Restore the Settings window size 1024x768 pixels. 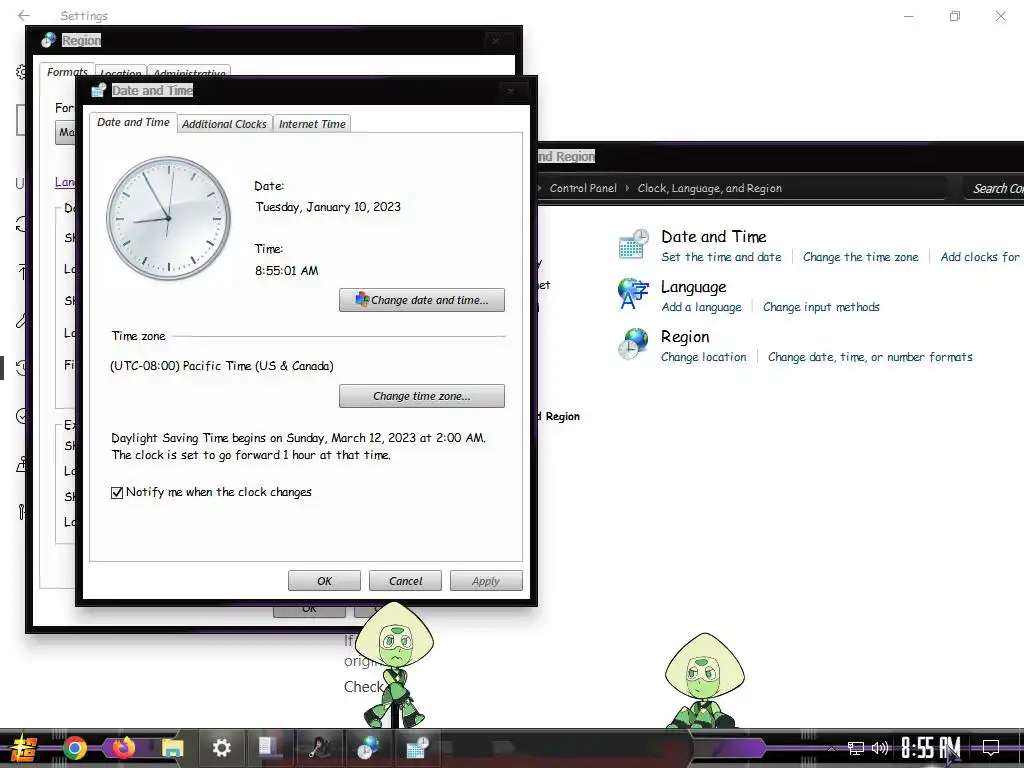pyautogui.click(x=955, y=16)
